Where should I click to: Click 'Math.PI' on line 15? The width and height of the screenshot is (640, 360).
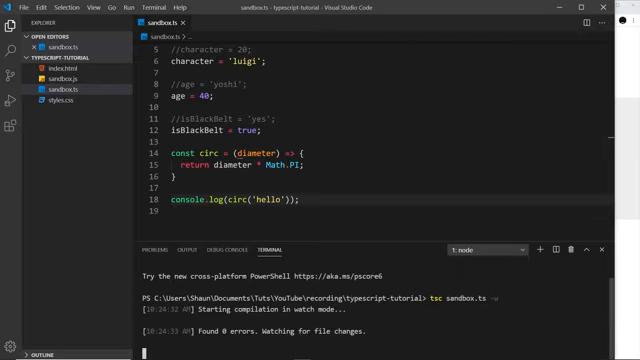[x=282, y=165]
